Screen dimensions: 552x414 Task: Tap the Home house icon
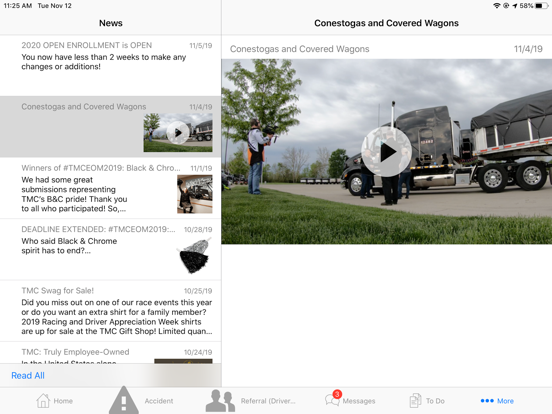43,401
